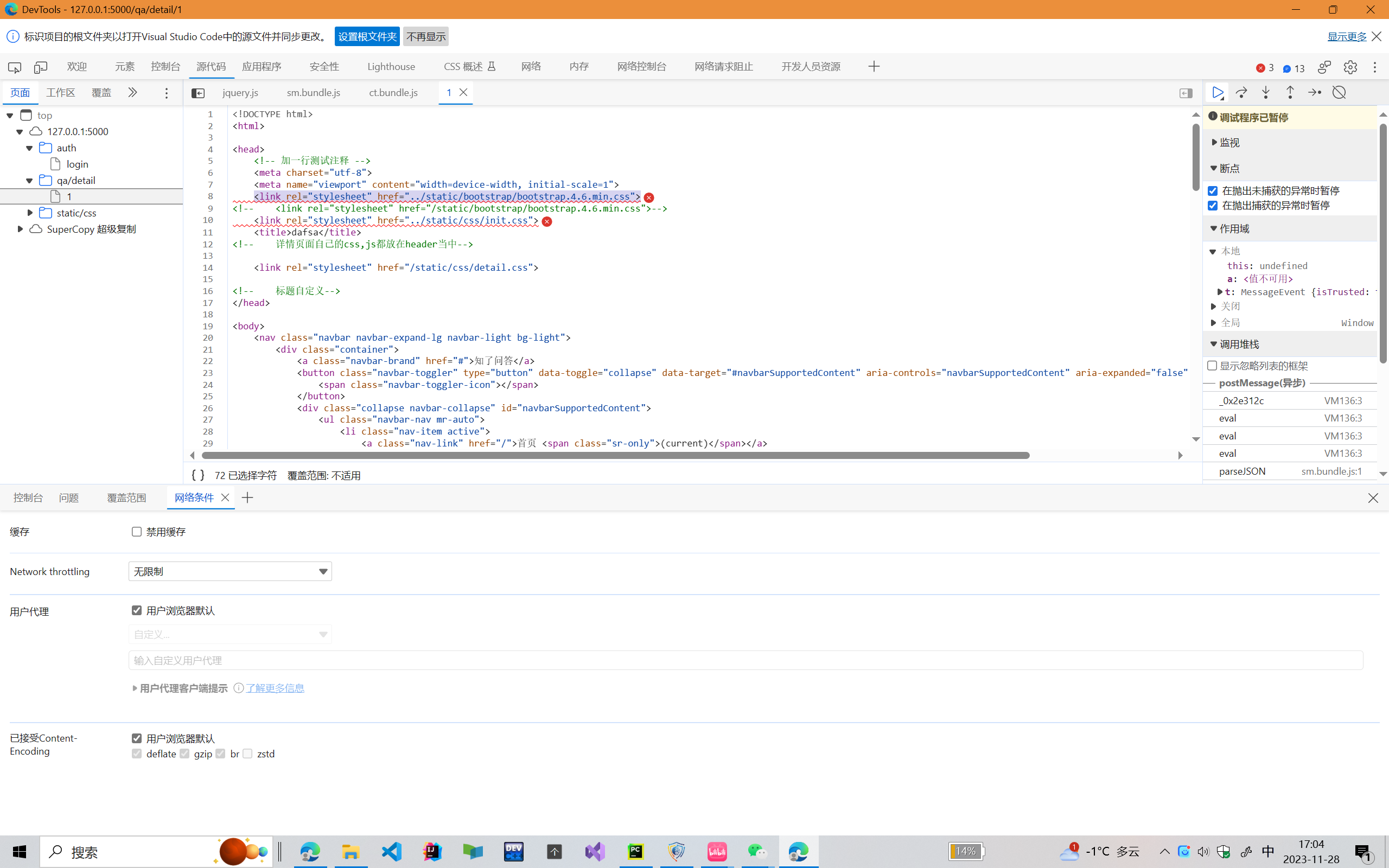Close the Network conditions drawer tab
This screenshot has height=868, width=1389.
tap(225, 497)
